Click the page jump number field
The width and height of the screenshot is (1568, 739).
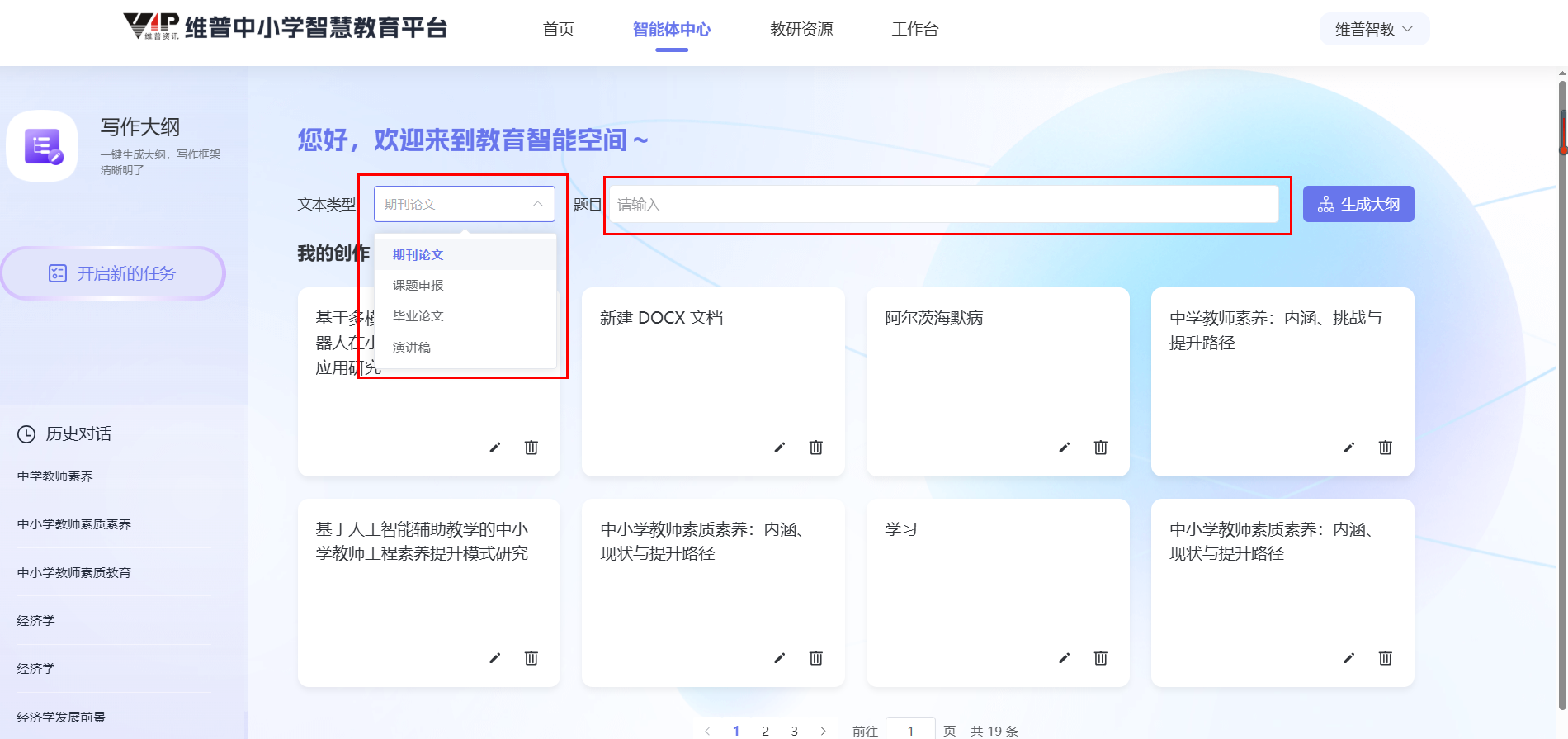[910, 730]
